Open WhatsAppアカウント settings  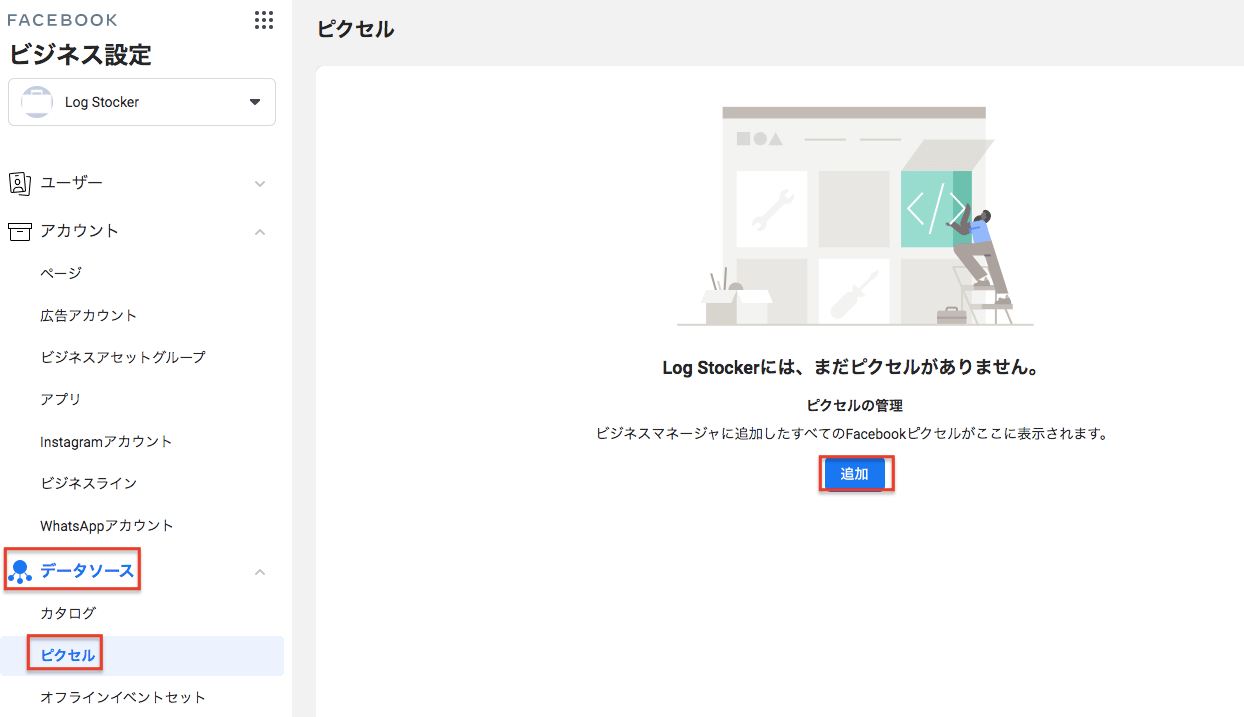tap(107, 525)
